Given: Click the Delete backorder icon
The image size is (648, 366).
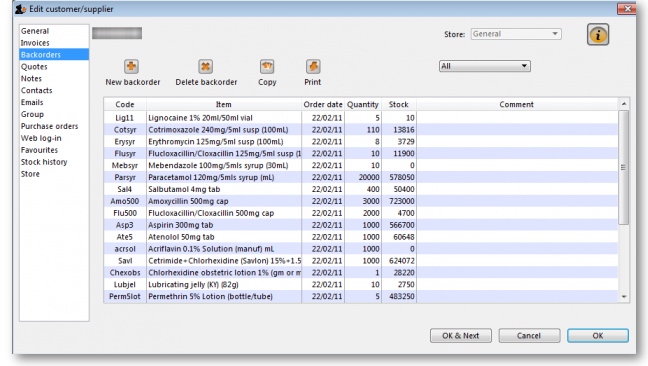Looking at the screenshot, I should pyautogui.click(x=205, y=66).
